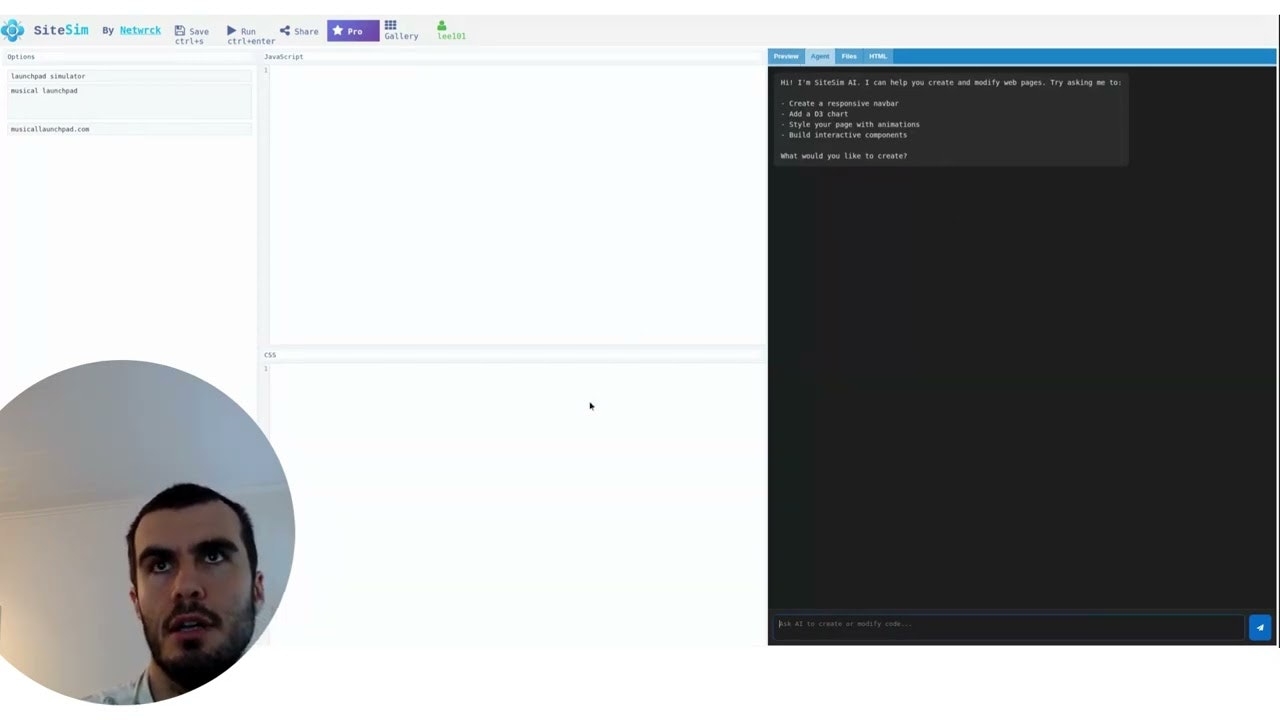
Task: Click the Run icon
Action: [232, 31]
